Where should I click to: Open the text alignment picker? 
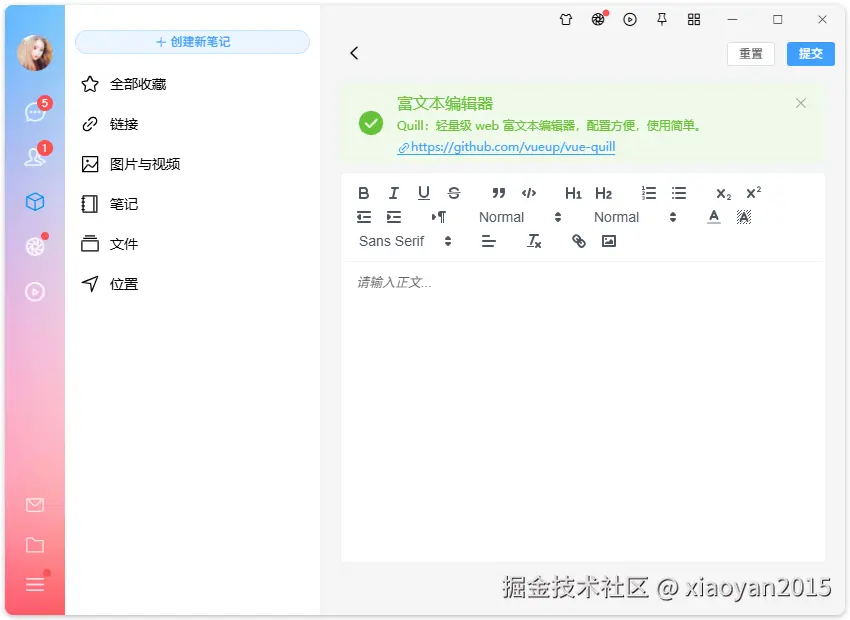pos(488,241)
